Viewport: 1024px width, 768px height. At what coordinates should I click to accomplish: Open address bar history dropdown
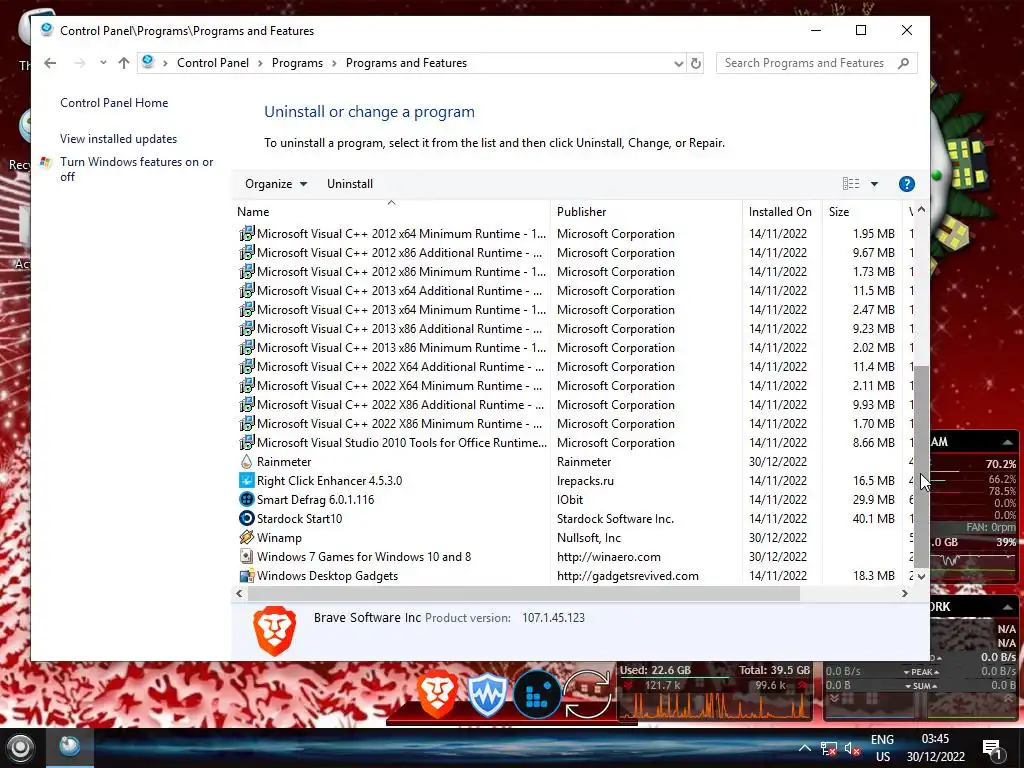(679, 63)
